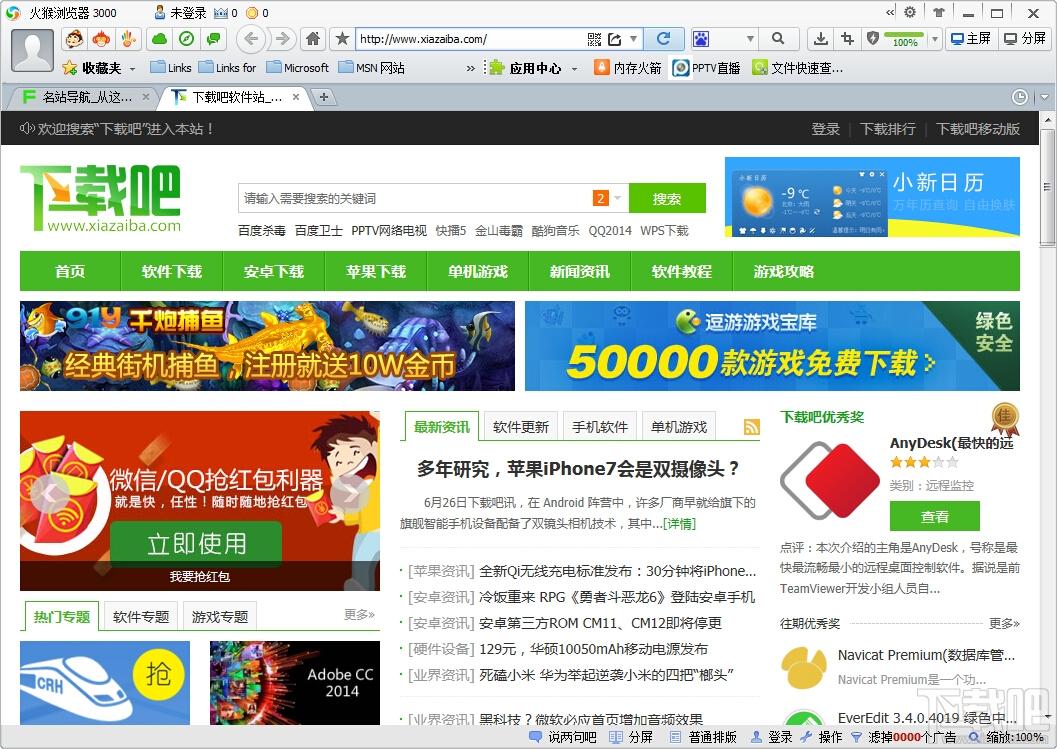The image size is (1057, 749).
Task: Open a new tab with plus button
Action: [324, 97]
